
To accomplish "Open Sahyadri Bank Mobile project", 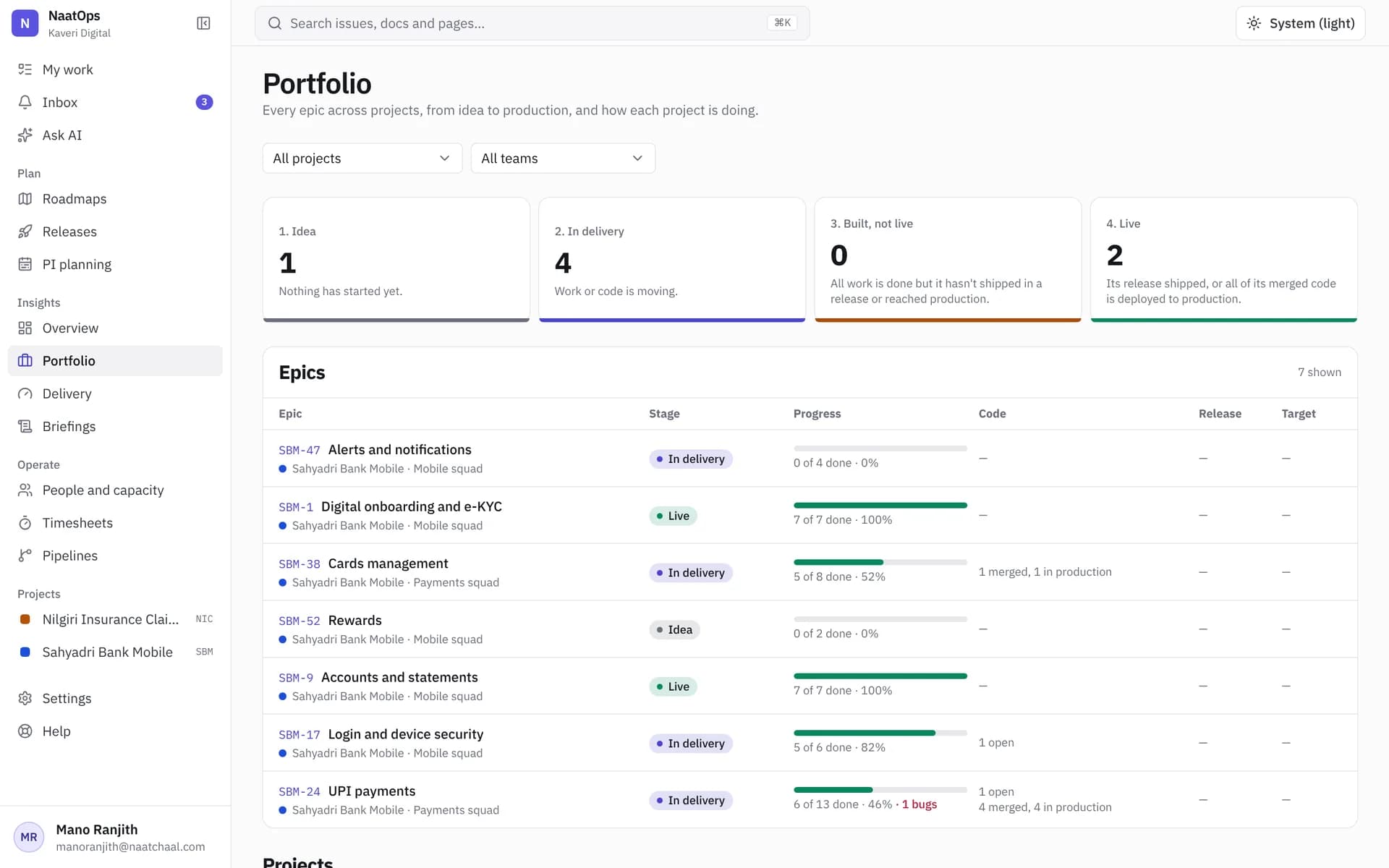I will (115, 652).
